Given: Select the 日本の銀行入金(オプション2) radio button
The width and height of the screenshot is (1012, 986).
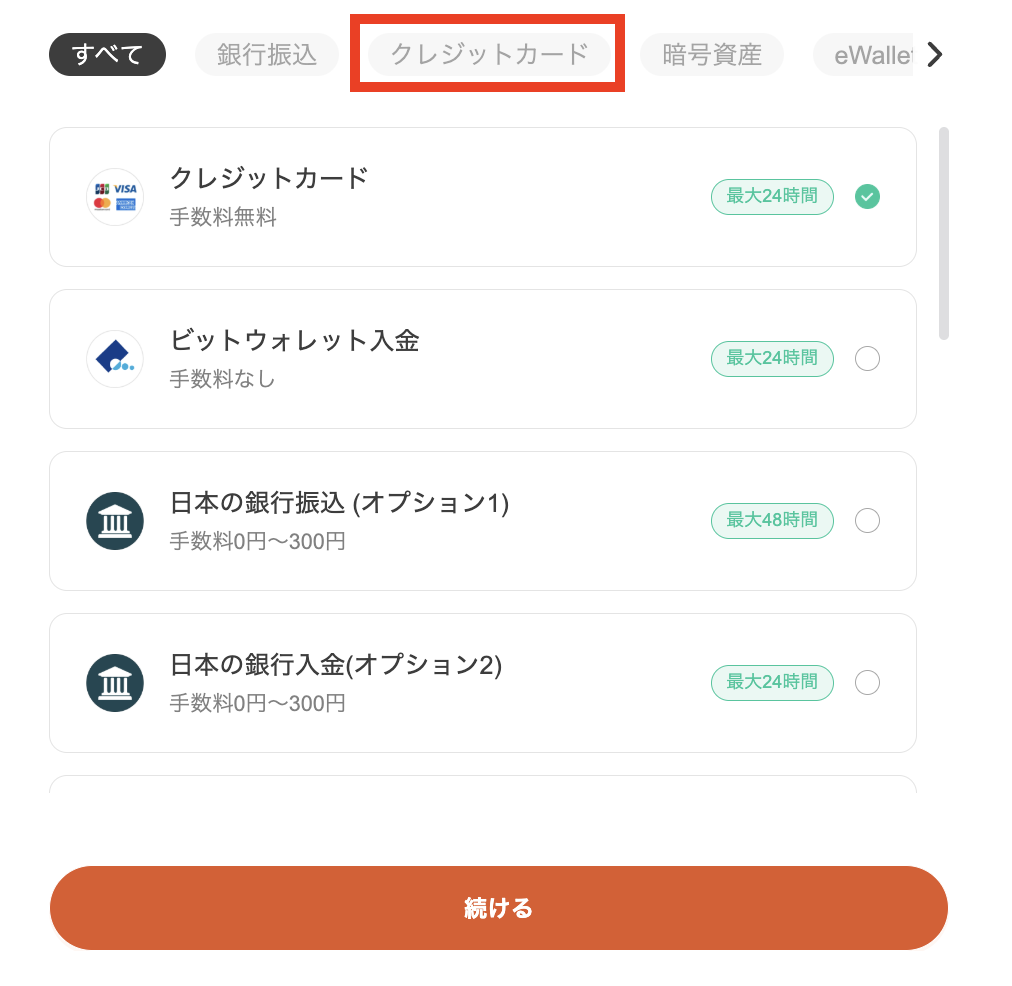Looking at the screenshot, I should point(867,683).
